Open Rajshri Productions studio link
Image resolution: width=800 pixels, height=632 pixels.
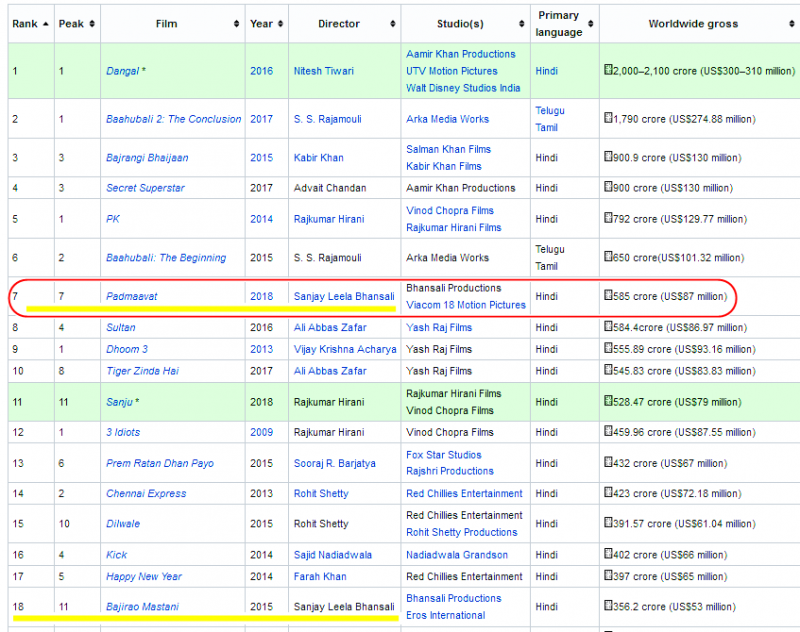coord(450,471)
